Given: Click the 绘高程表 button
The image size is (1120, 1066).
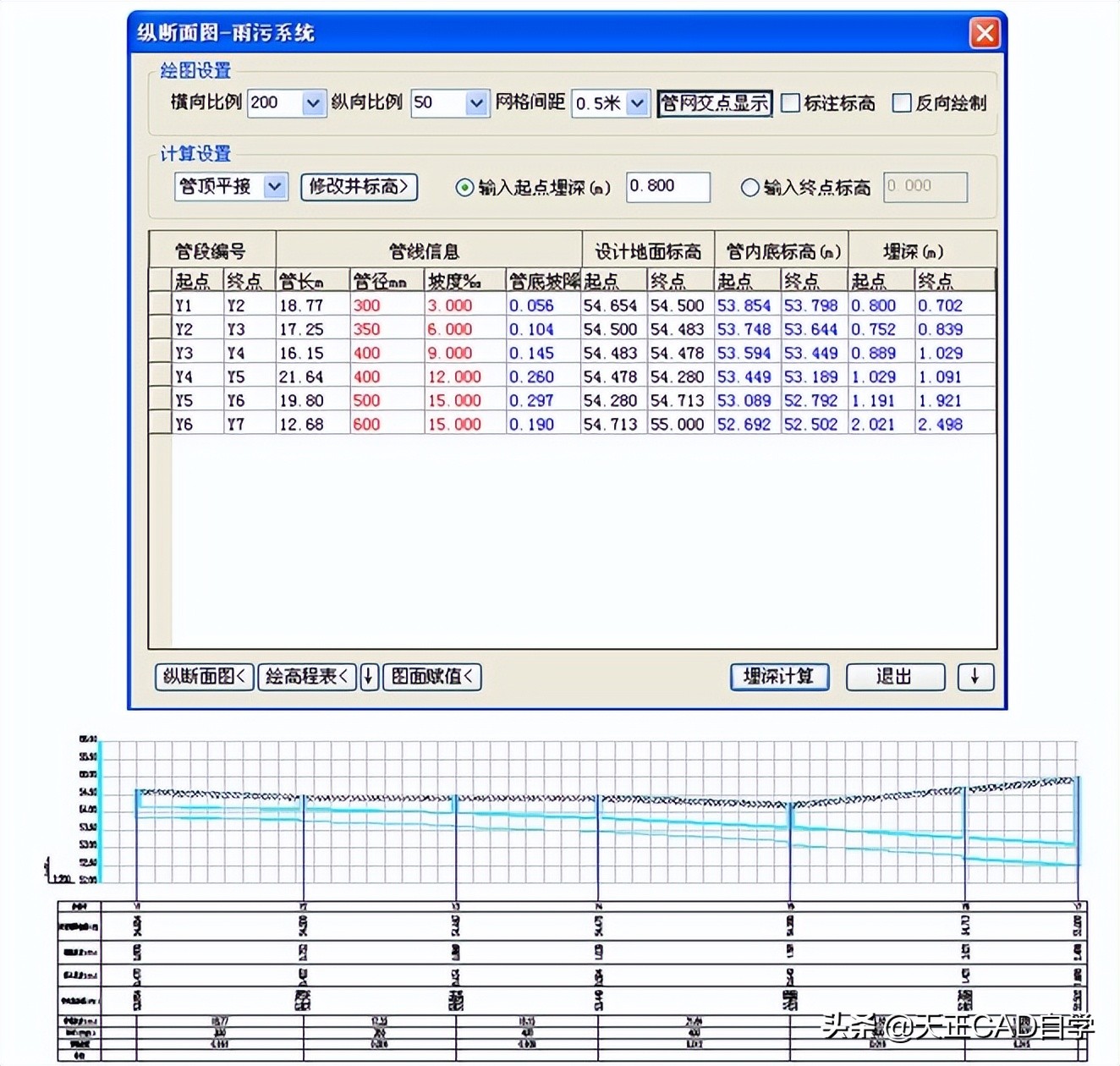Looking at the screenshot, I should (307, 677).
